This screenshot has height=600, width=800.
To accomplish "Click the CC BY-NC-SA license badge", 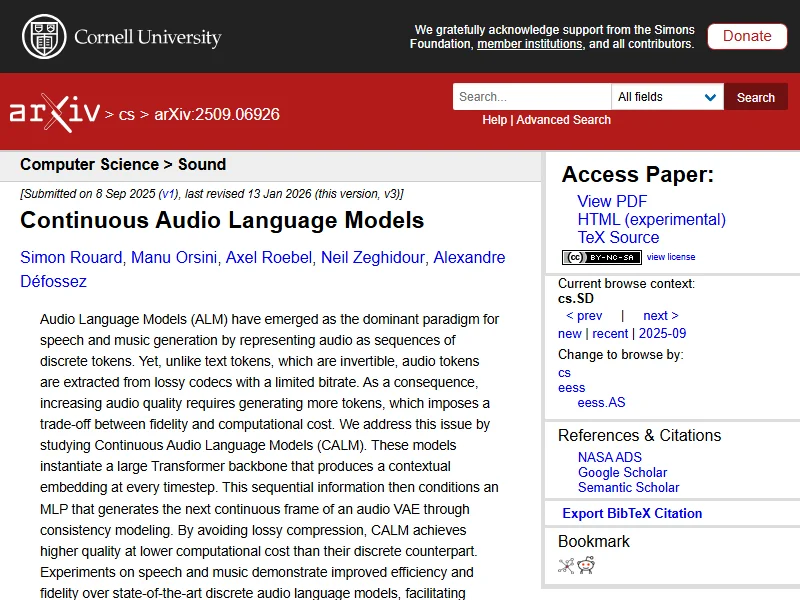I will coord(601,257).
